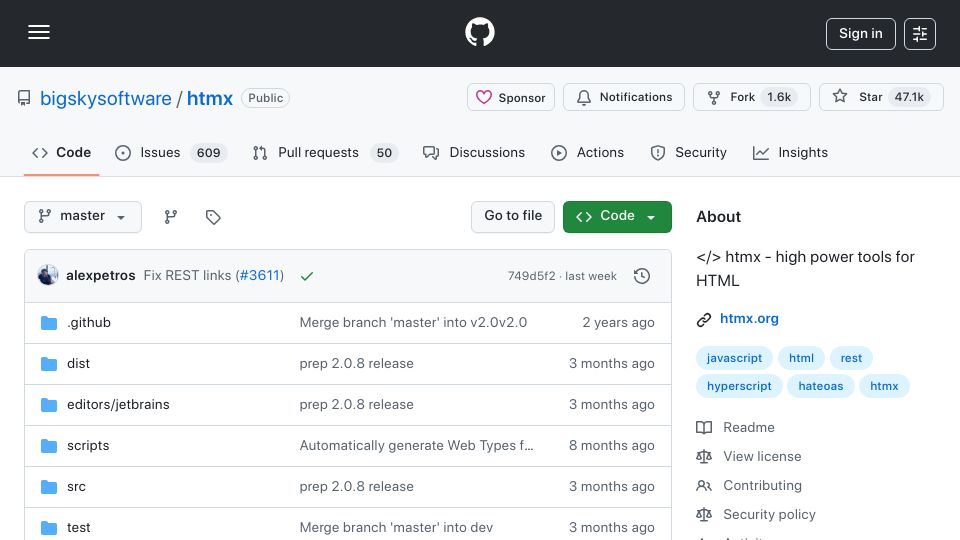Click the green commit status checkmark

[x=307, y=276]
